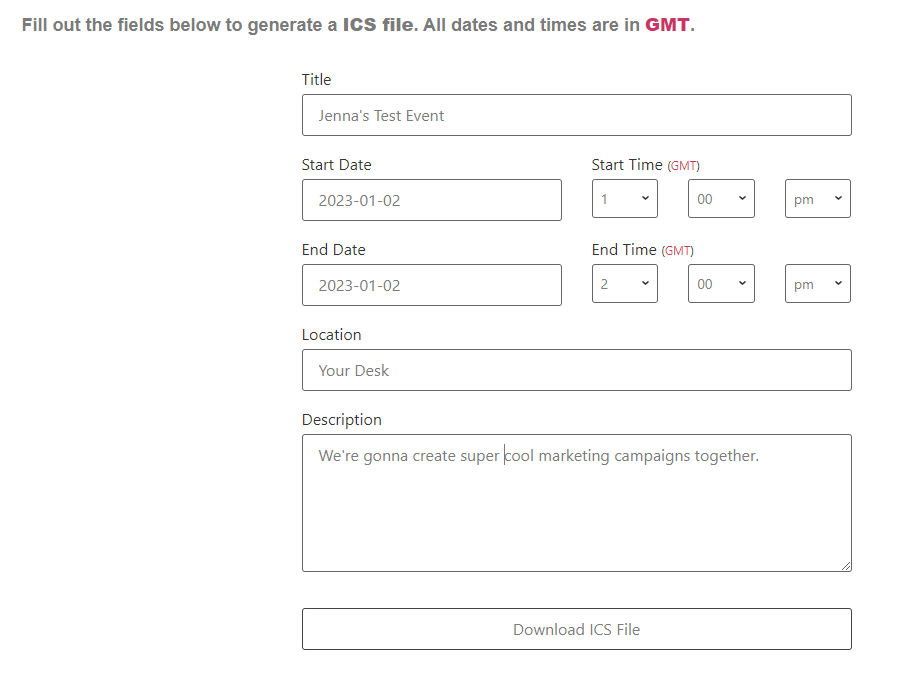The height and width of the screenshot is (700, 899).
Task: Open the start hour dropdown showing 1
Action: coord(624,198)
